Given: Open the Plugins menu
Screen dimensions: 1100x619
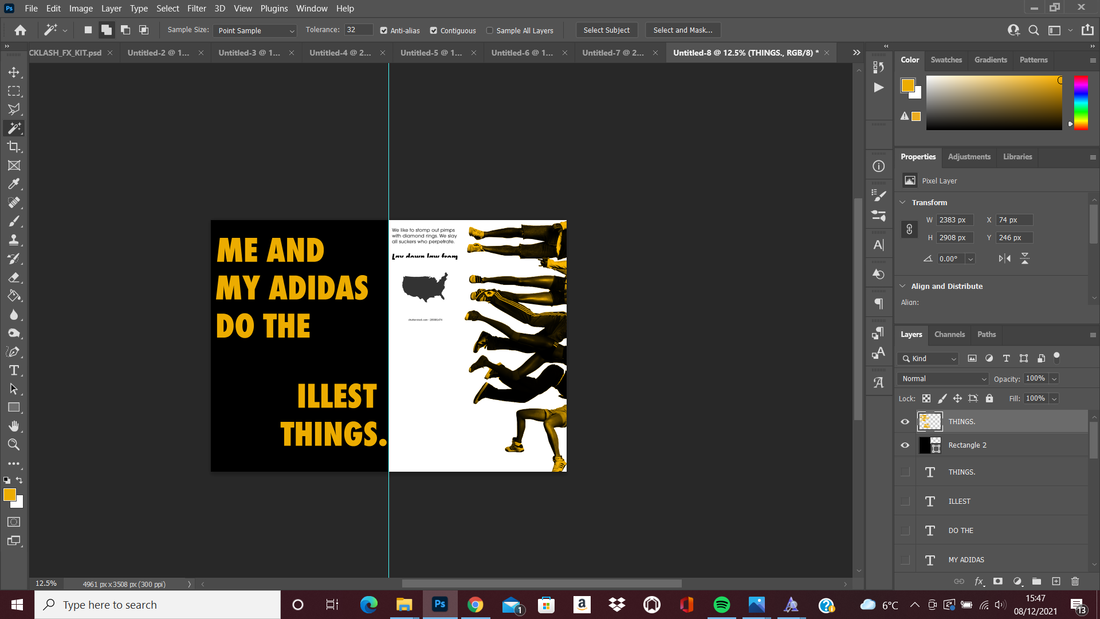Looking at the screenshot, I should 274,8.
